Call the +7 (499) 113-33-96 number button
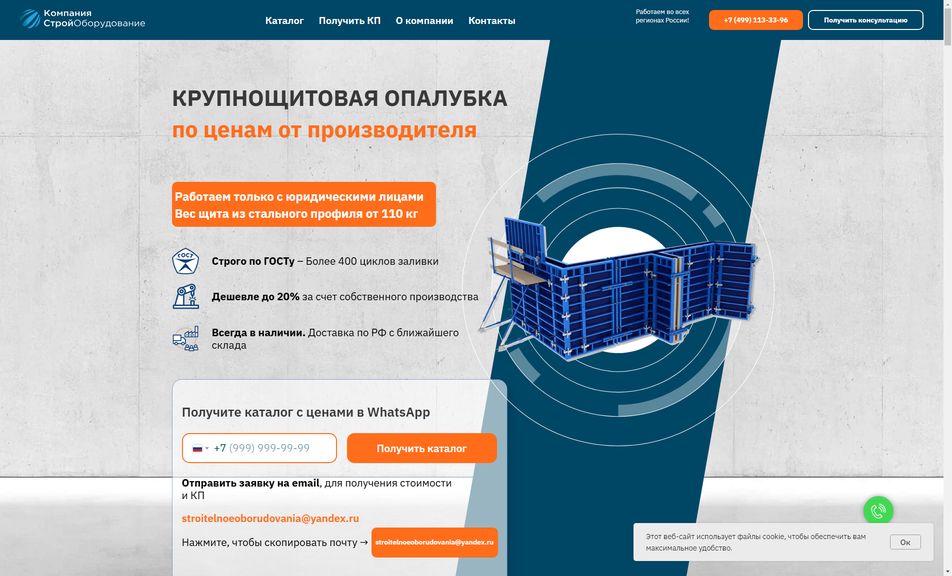952x576 pixels. point(756,20)
